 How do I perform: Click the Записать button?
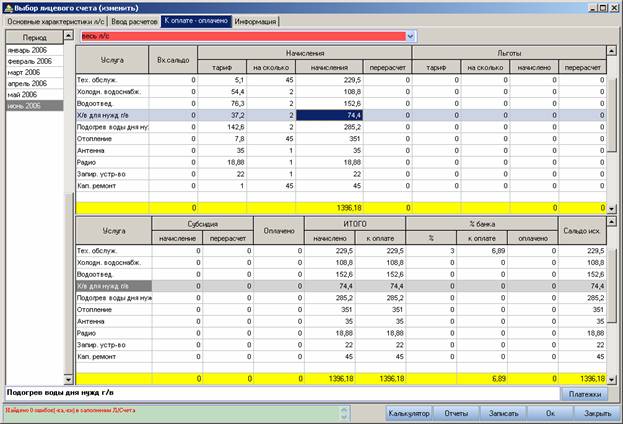tap(503, 413)
